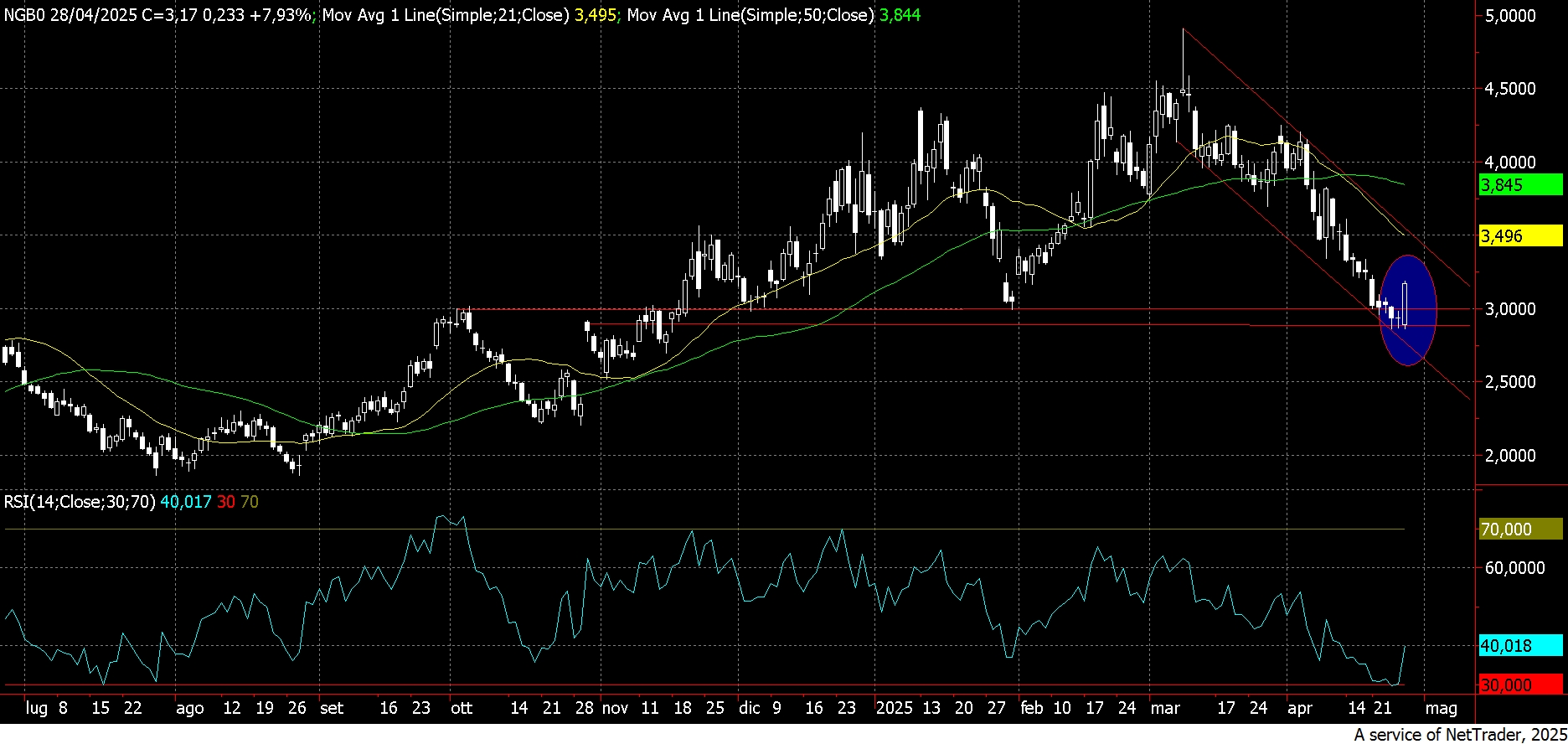Click the olive 70,000 RSI level tag

(1520, 530)
